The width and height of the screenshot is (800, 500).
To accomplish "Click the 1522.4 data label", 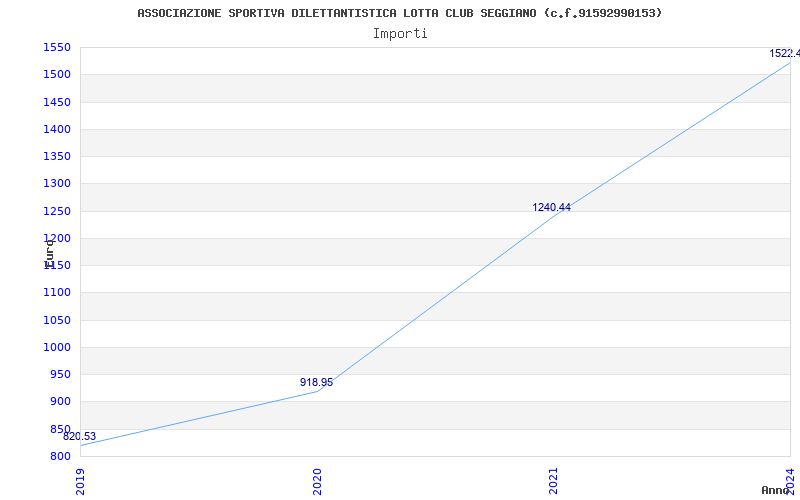I will click(x=785, y=54).
